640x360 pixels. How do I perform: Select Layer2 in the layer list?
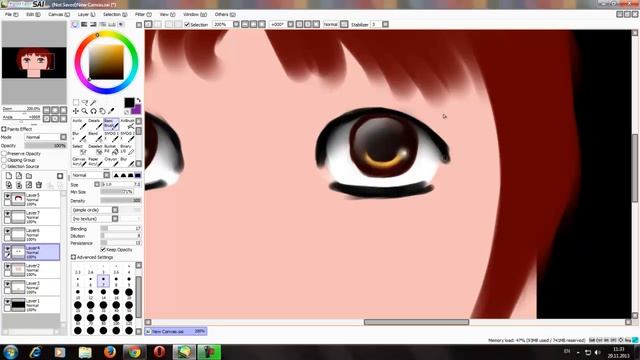(x=31, y=270)
